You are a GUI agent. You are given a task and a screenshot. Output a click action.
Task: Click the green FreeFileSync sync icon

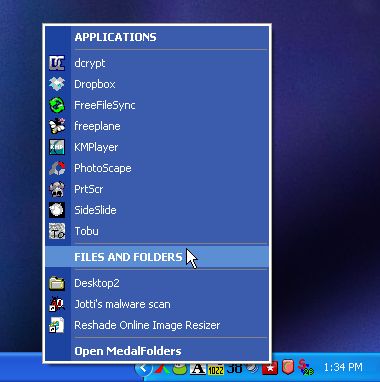click(57, 105)
